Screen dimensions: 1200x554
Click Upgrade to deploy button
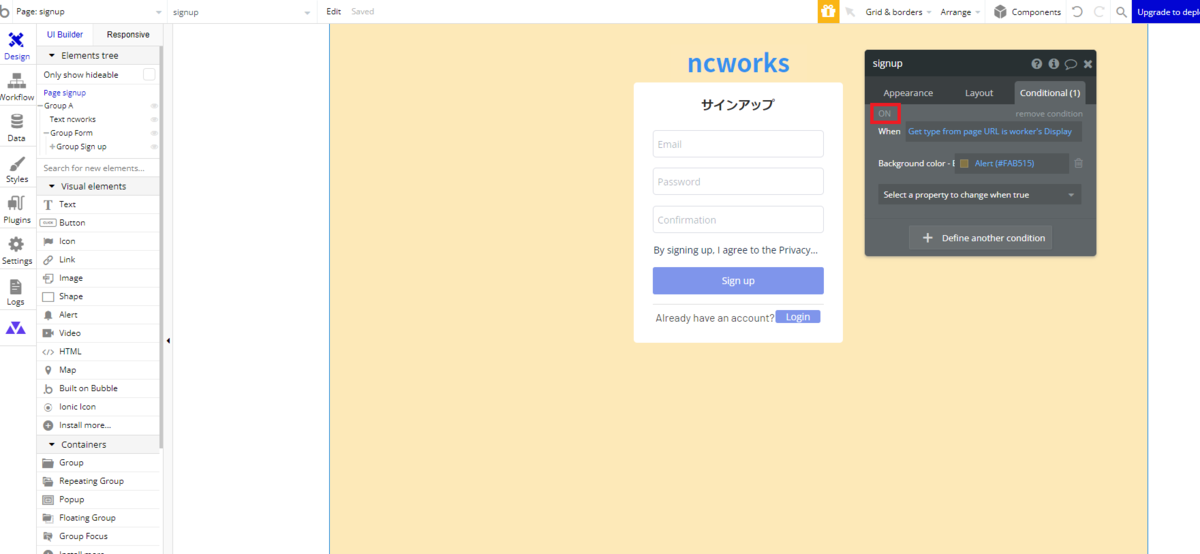pos(1166,12)
